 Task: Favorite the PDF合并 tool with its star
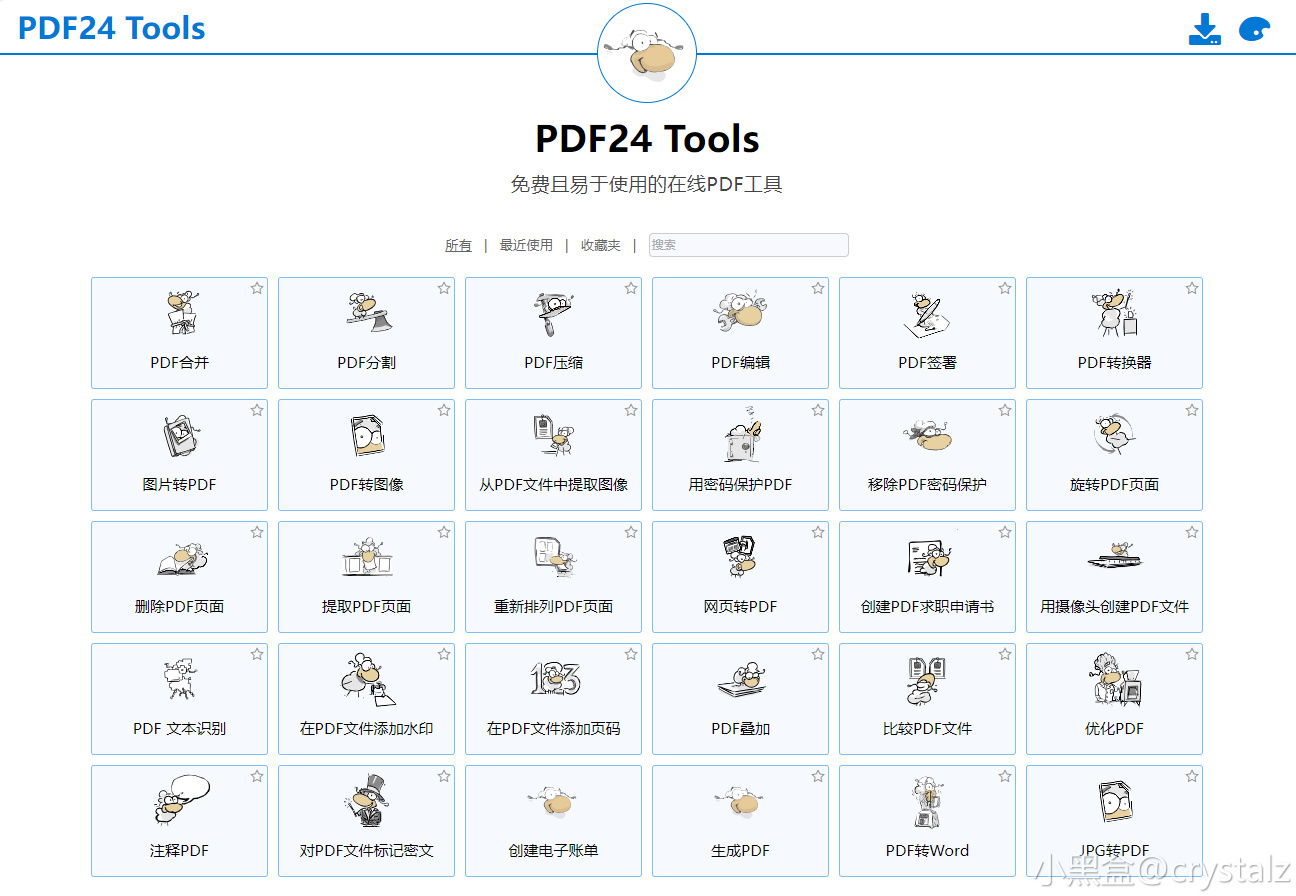257,288
